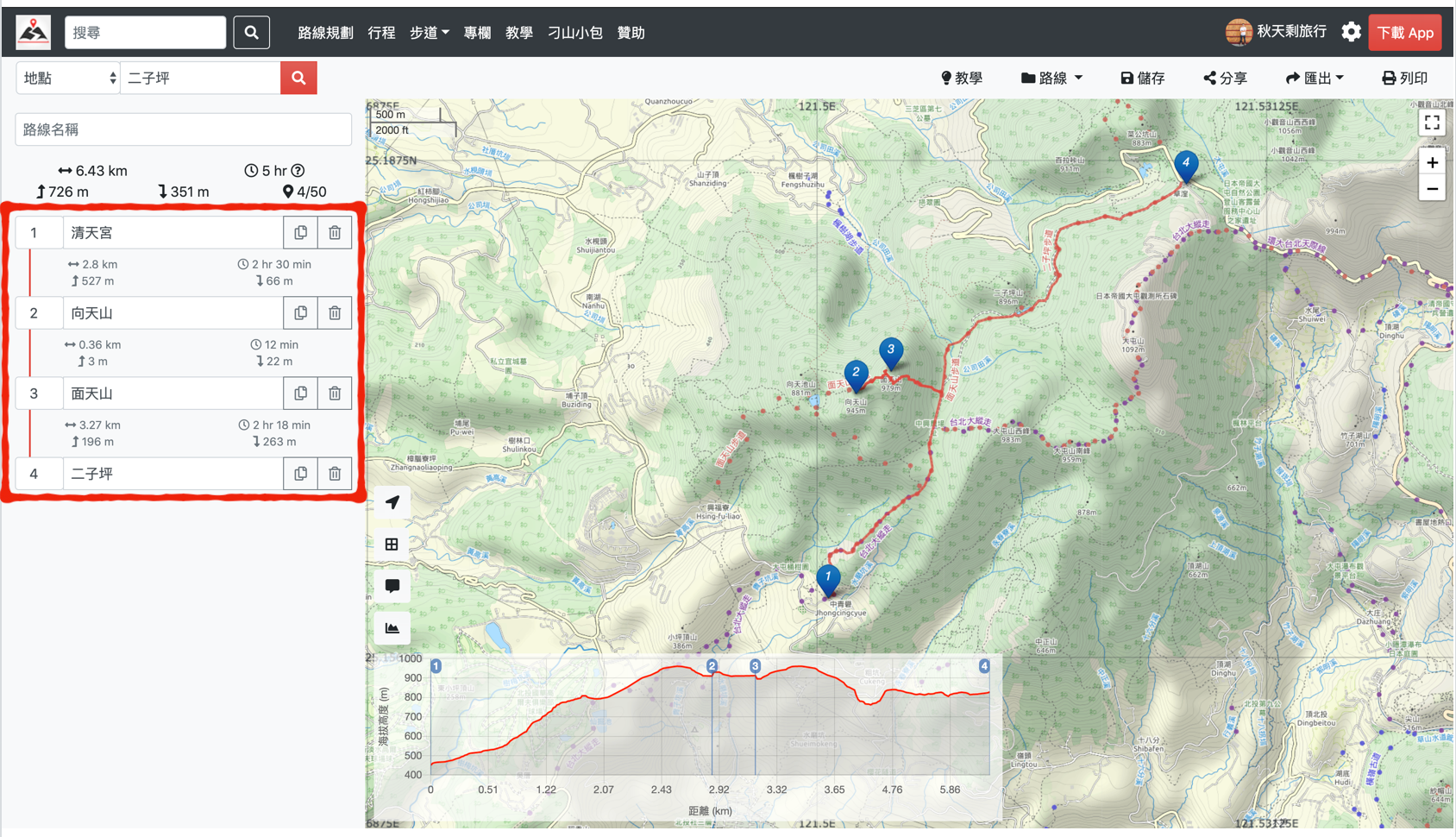Click the waypoint 4 name field
Viewport: 1456px width, 837px height.
173,474
